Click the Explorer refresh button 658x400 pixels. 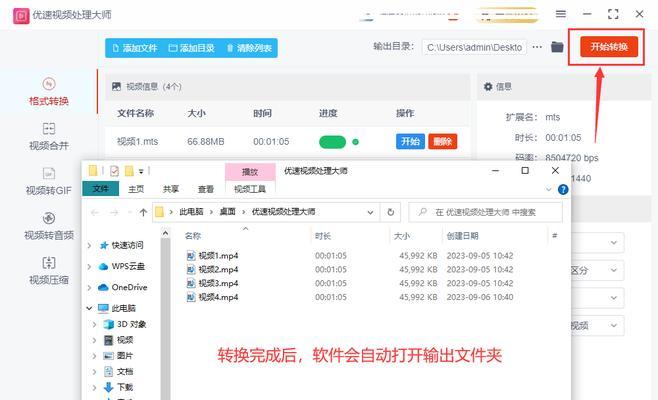coord(391,212)
